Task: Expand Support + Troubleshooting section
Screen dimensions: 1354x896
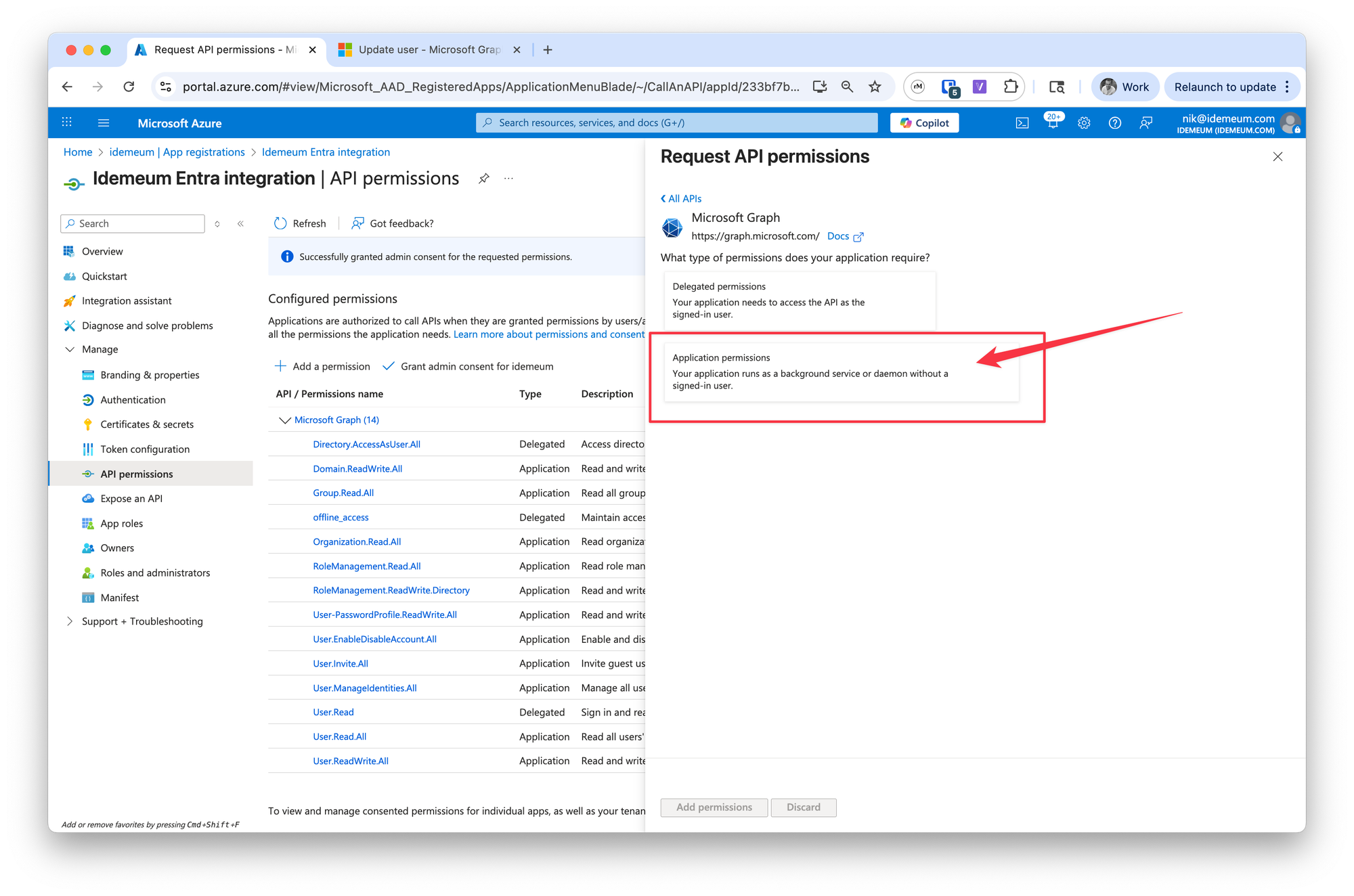Action: pyautogui.click(x=70, y=621)
